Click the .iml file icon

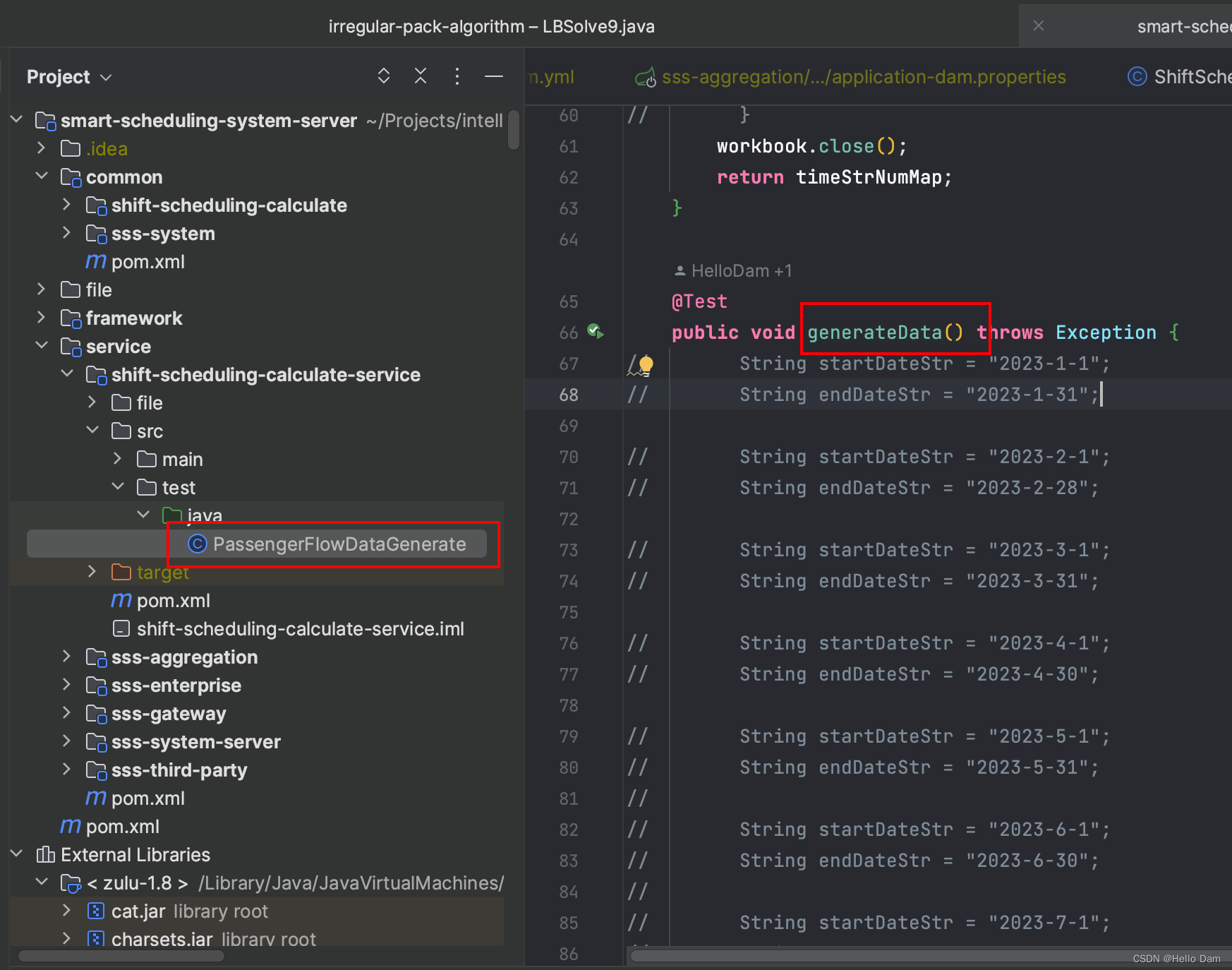click(x=121, y=628)
